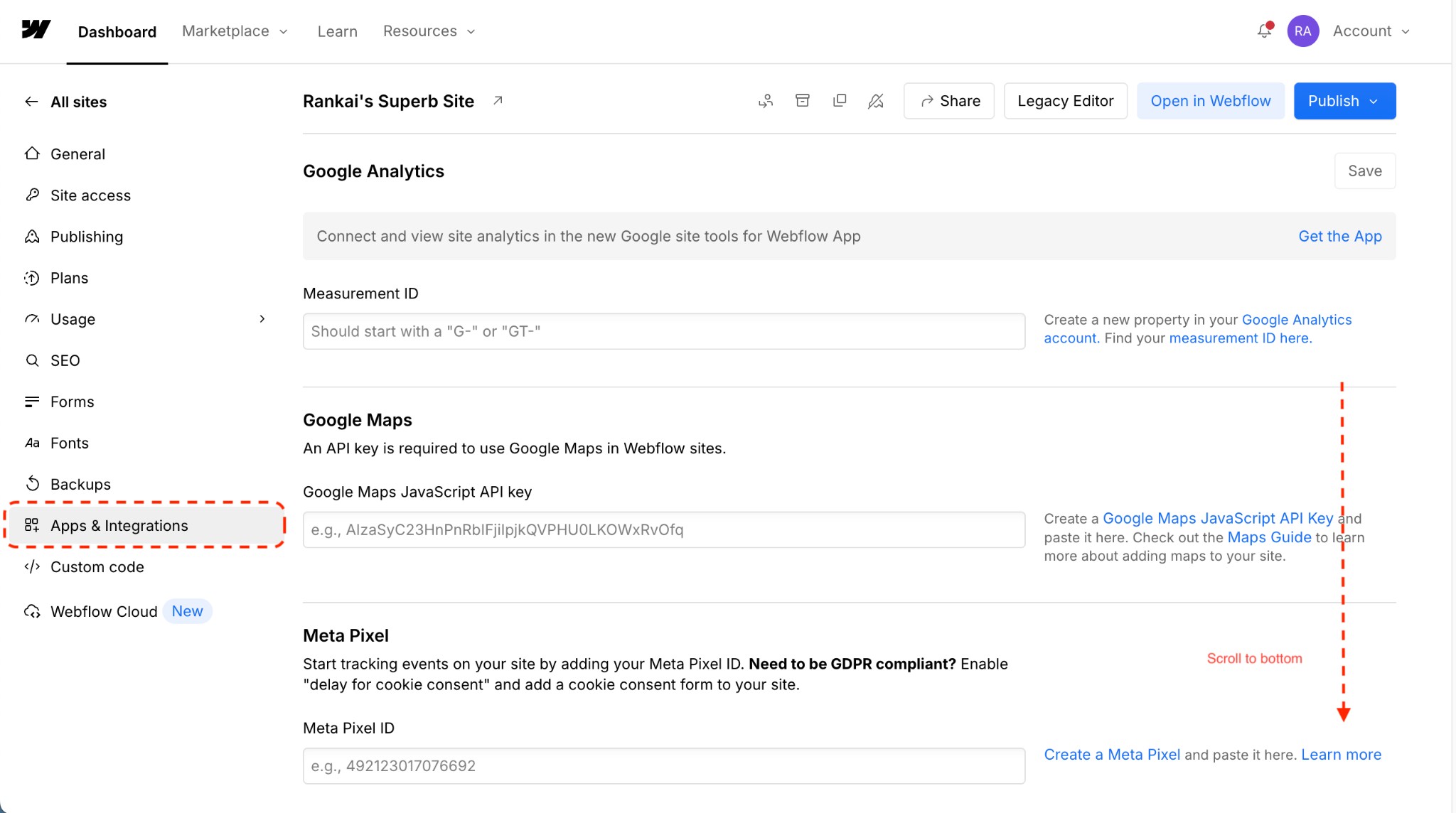Open Webflow Cloud section
The image size is (1456, 813).
point(104,611)
